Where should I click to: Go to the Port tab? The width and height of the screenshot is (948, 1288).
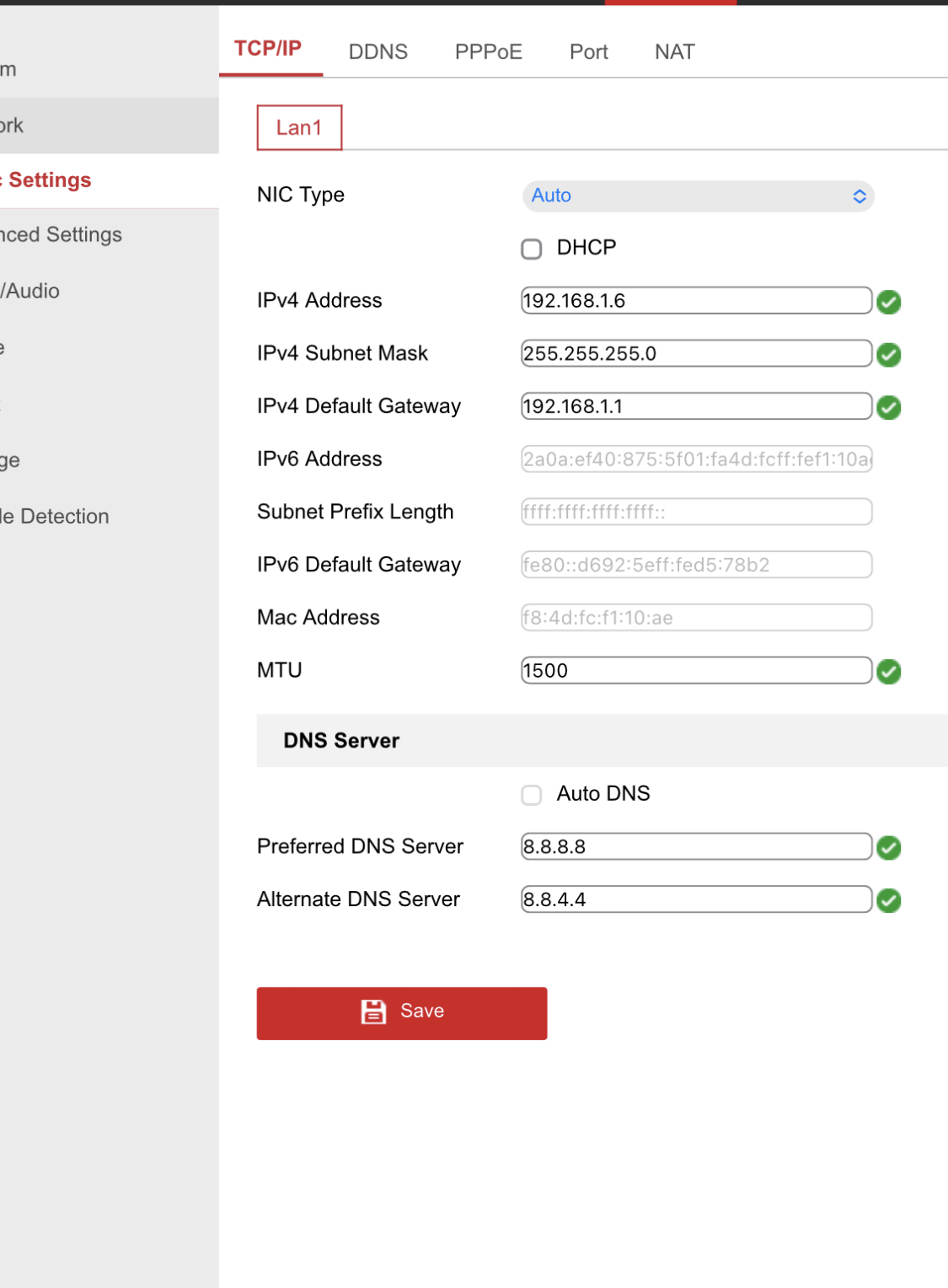tap(588, 52)
